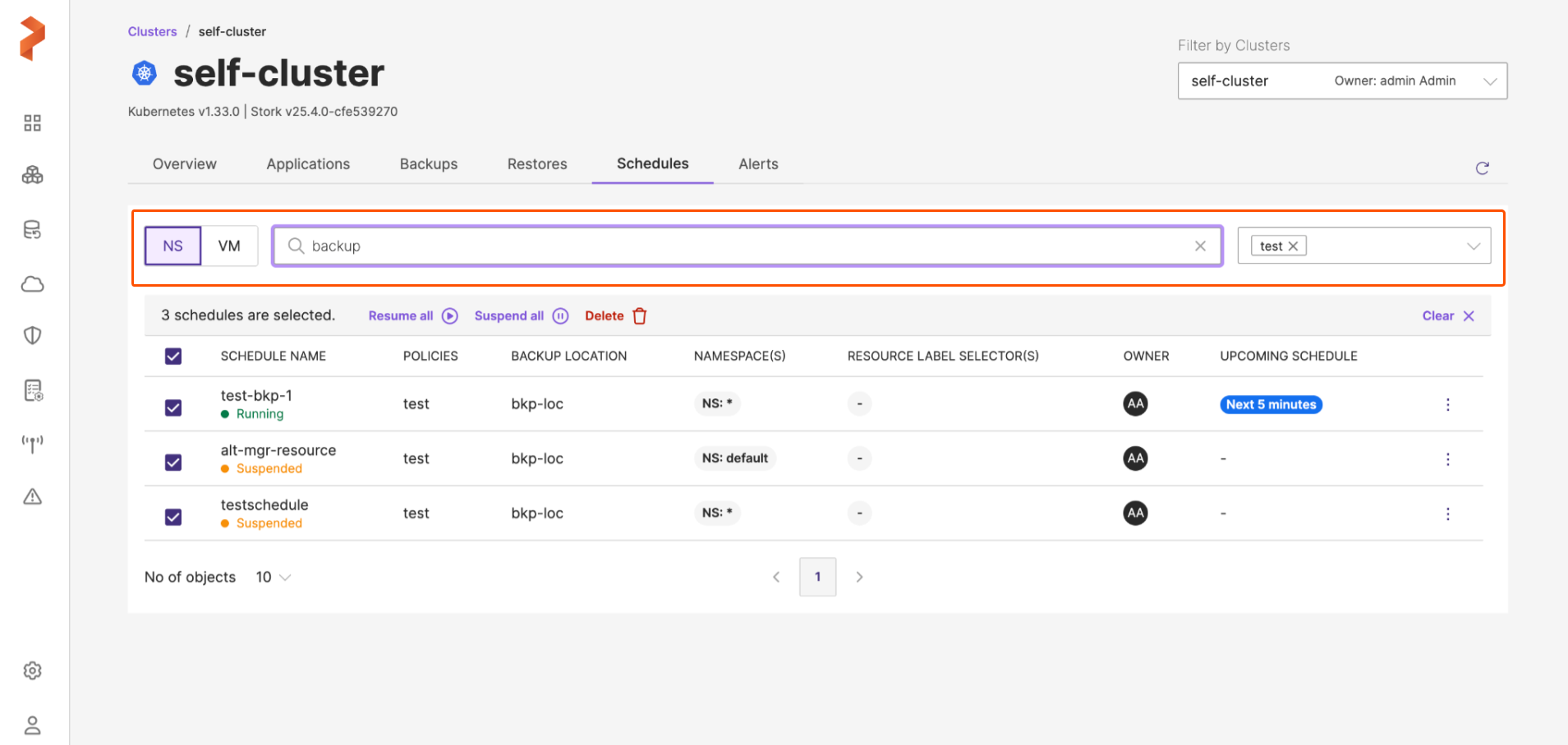The height and width of the screenshot is (745, 1568).
Task: Open the cloud settings sidebar icon
Action: point(32,284)
